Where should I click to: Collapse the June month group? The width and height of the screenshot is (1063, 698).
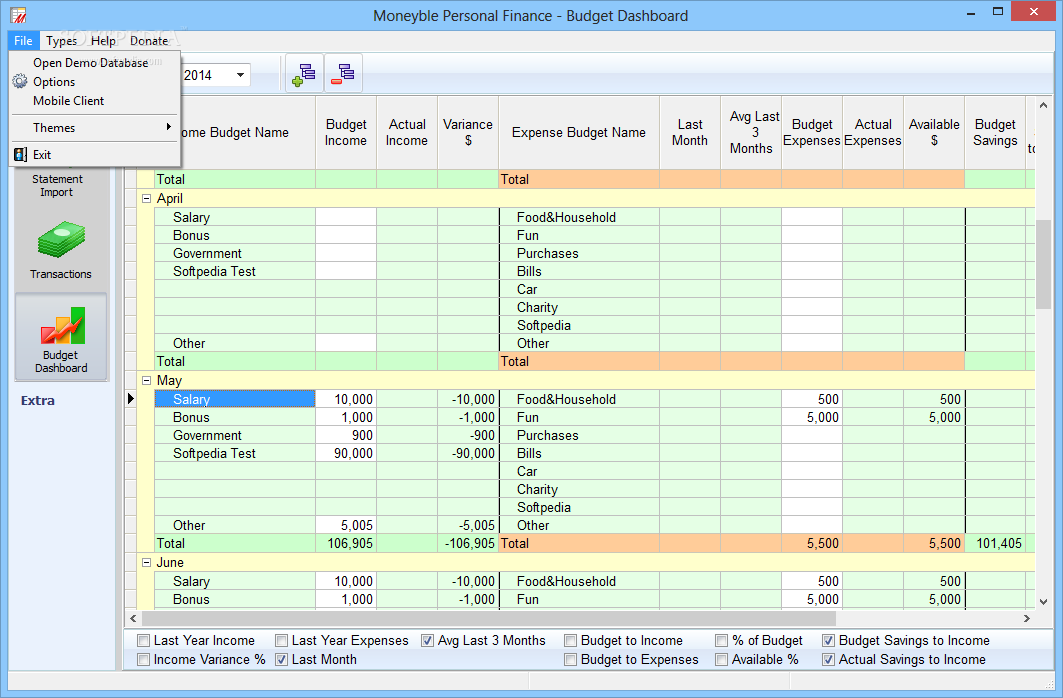click(146, 562)
